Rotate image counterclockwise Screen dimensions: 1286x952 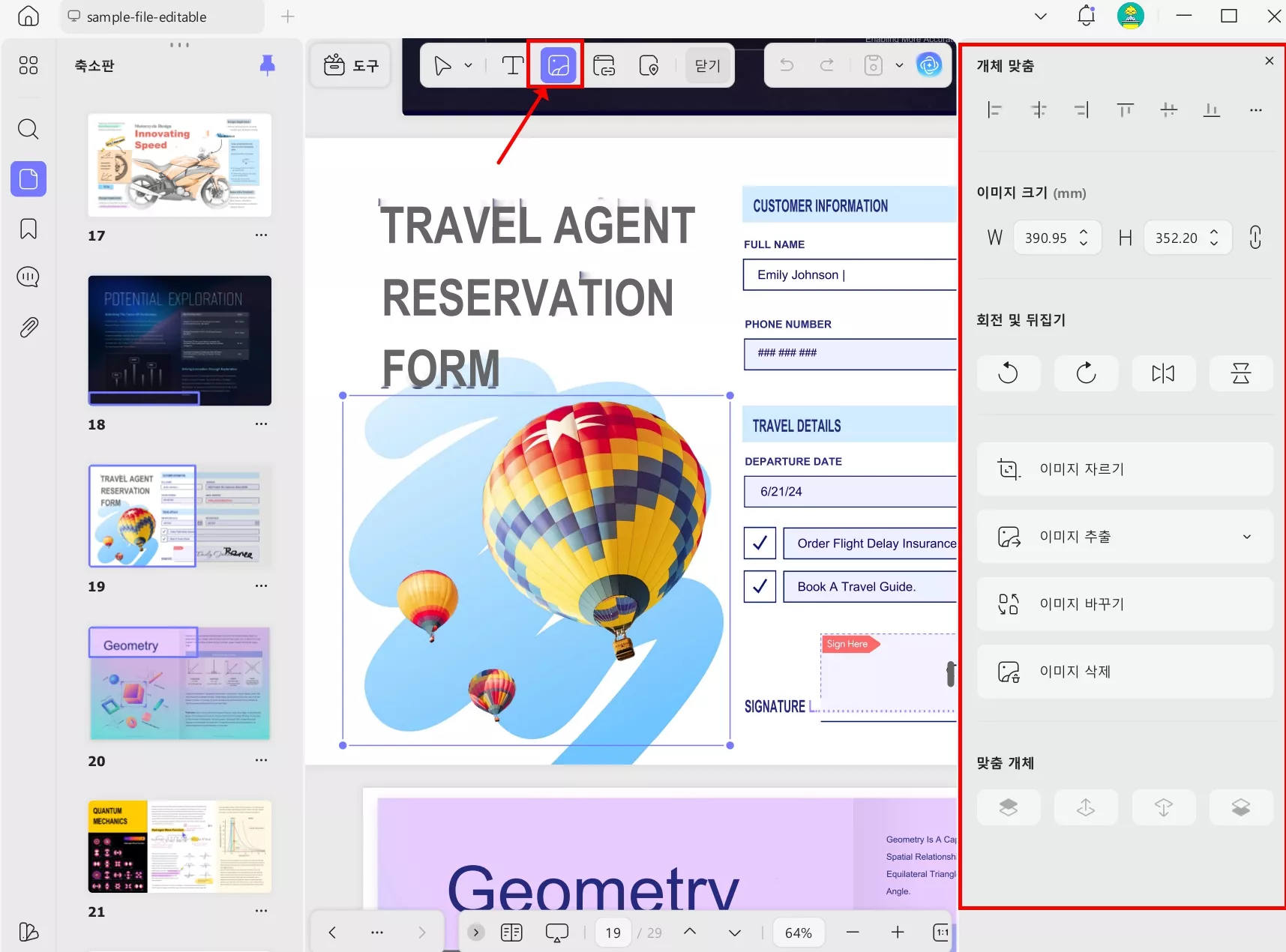[1009, 373]
